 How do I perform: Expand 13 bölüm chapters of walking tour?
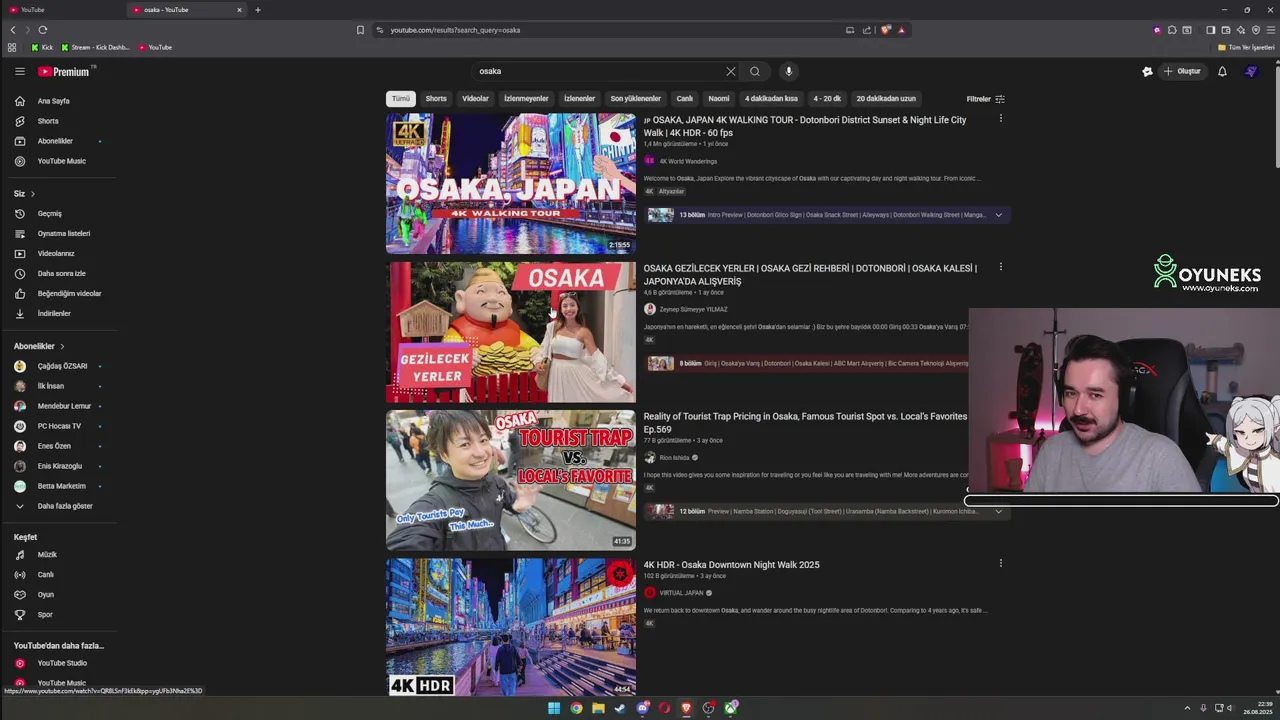click(998, 215)
